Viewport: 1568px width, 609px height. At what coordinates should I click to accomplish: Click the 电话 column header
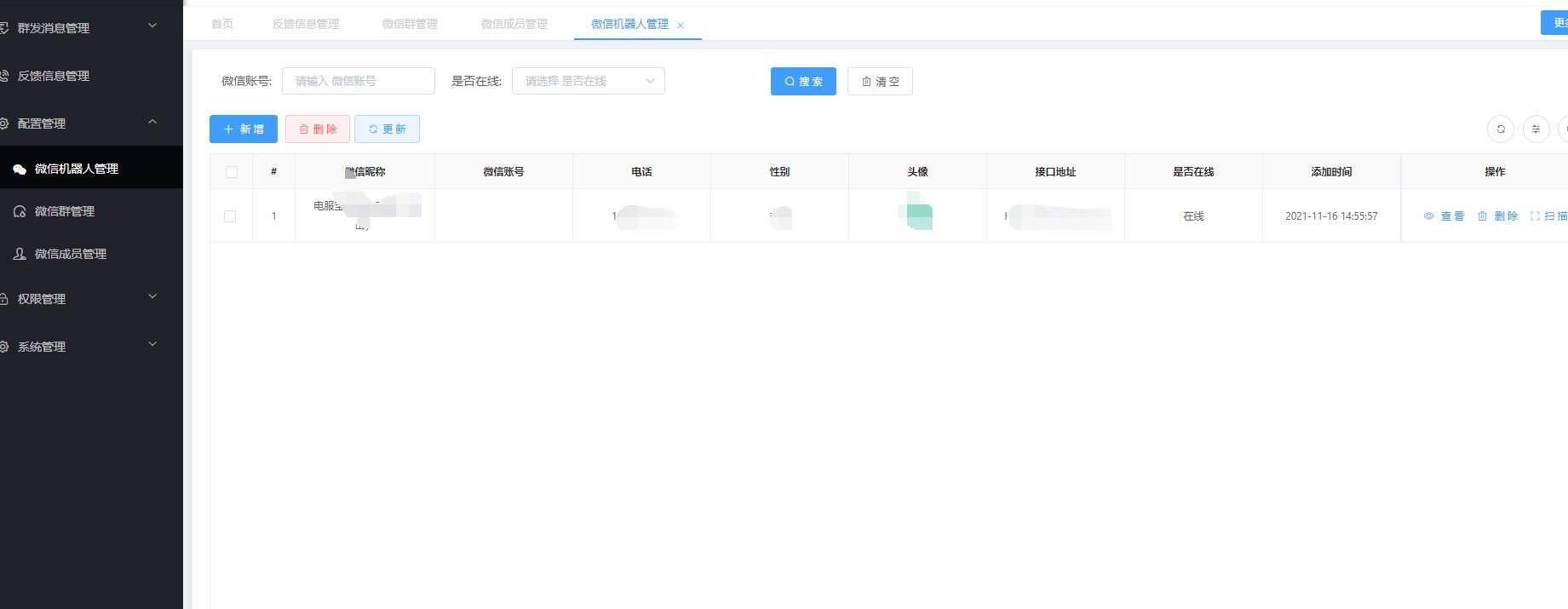[x=641, y=172]
